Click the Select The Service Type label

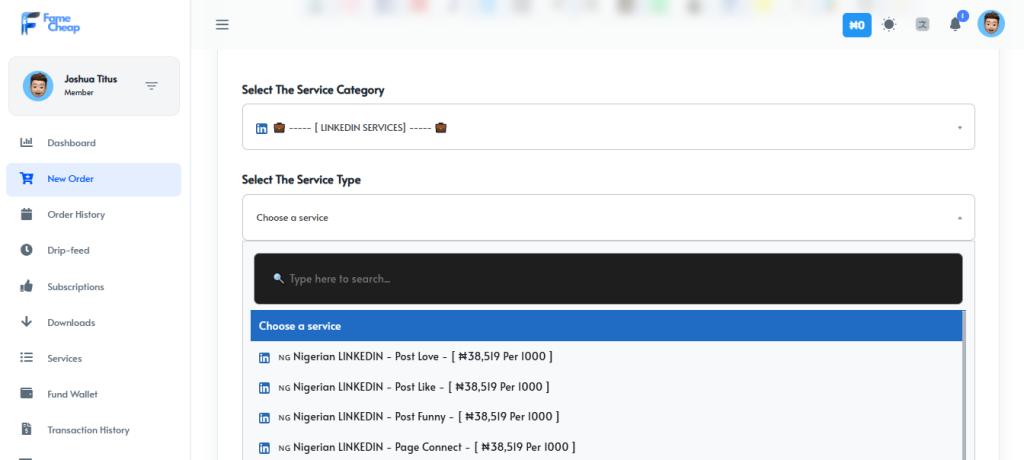(x=301, y=179)
